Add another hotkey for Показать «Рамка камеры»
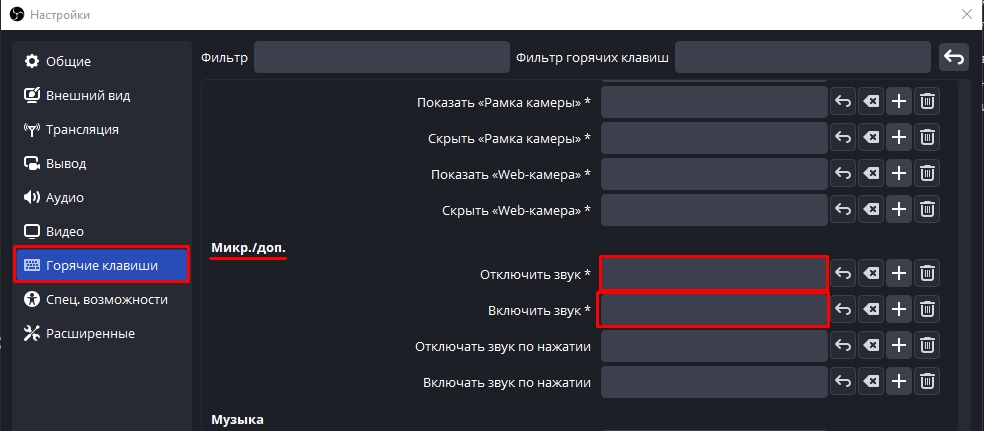This screenshot has width=984, height=431. click(899, 102)
